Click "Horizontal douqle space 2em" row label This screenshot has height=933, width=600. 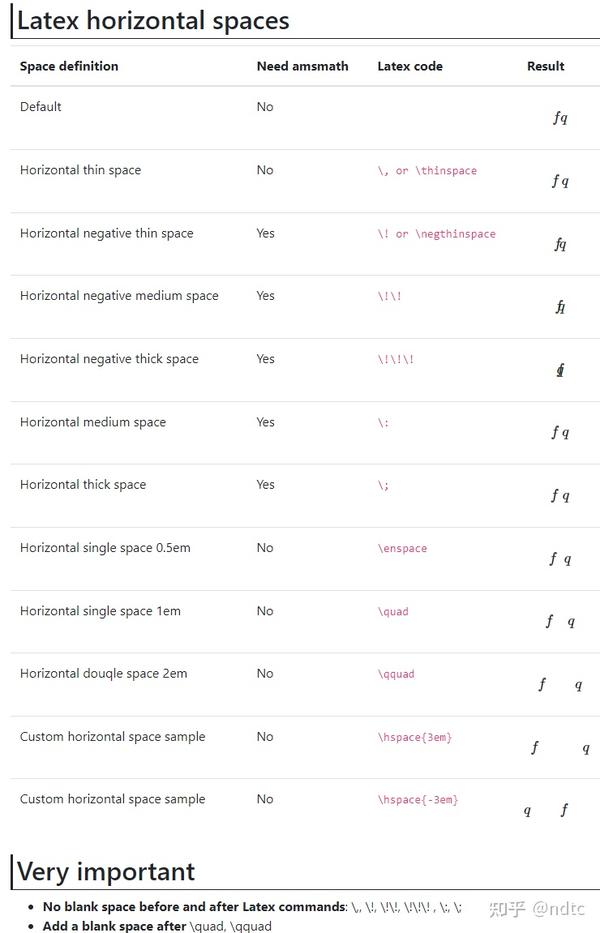[x=103, y=674]
